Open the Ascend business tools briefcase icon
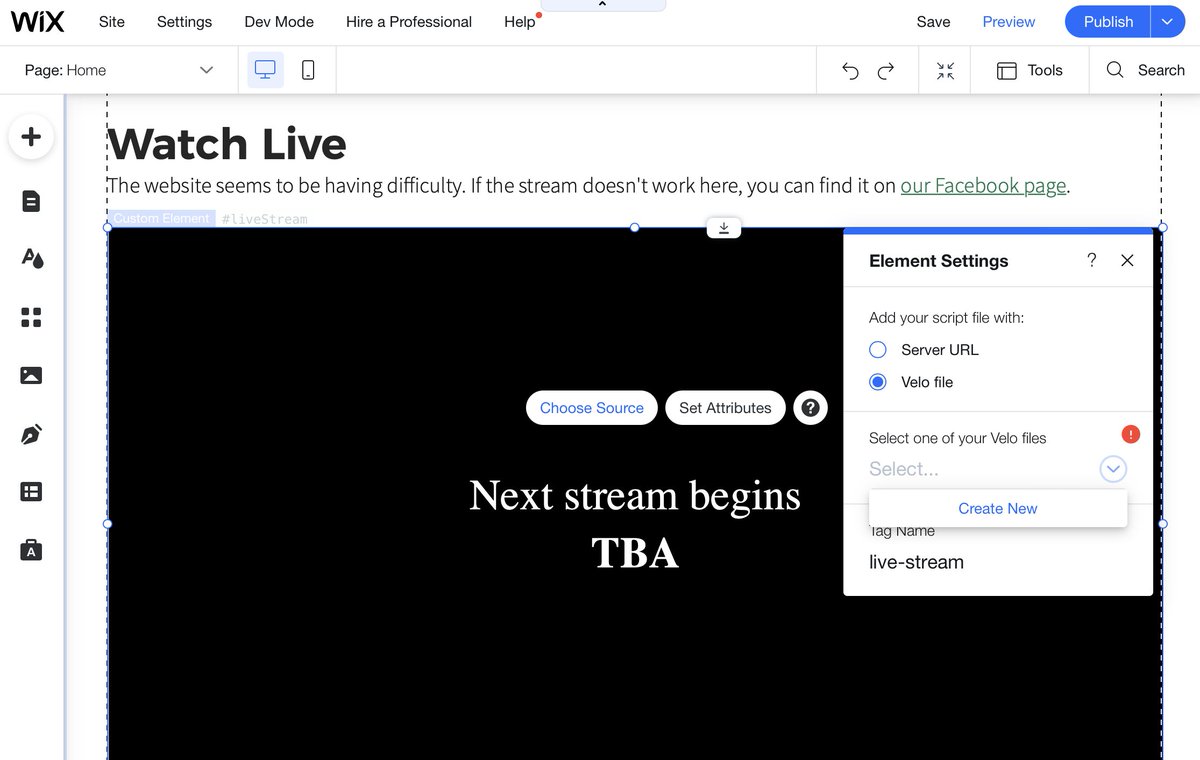1200x760 pixels. pos(31,550)
